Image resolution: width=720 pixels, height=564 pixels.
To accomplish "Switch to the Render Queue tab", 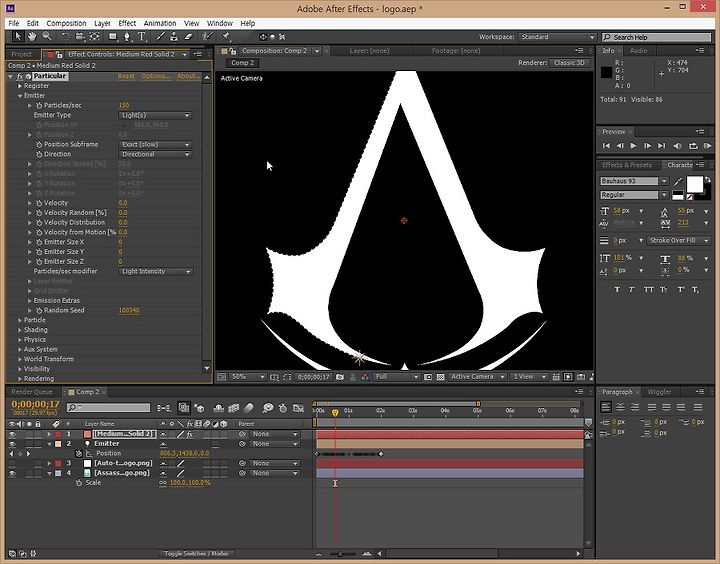I will [32, 392].
